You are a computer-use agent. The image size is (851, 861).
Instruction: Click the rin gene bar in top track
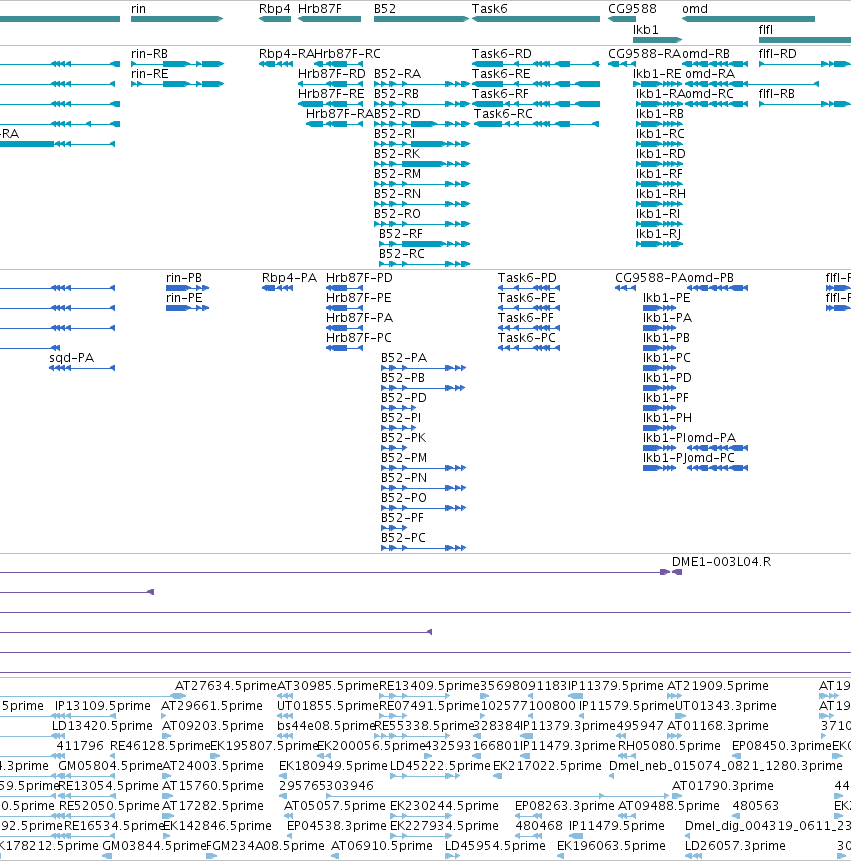pos(177,19)
